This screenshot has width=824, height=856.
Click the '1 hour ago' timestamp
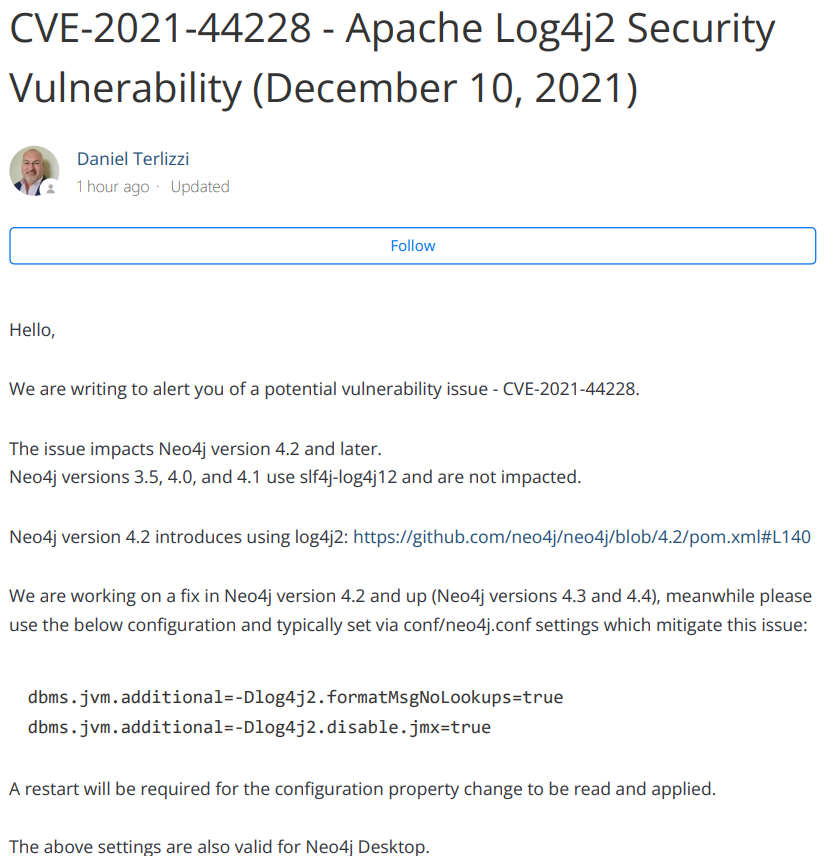(x=112, y=187)
